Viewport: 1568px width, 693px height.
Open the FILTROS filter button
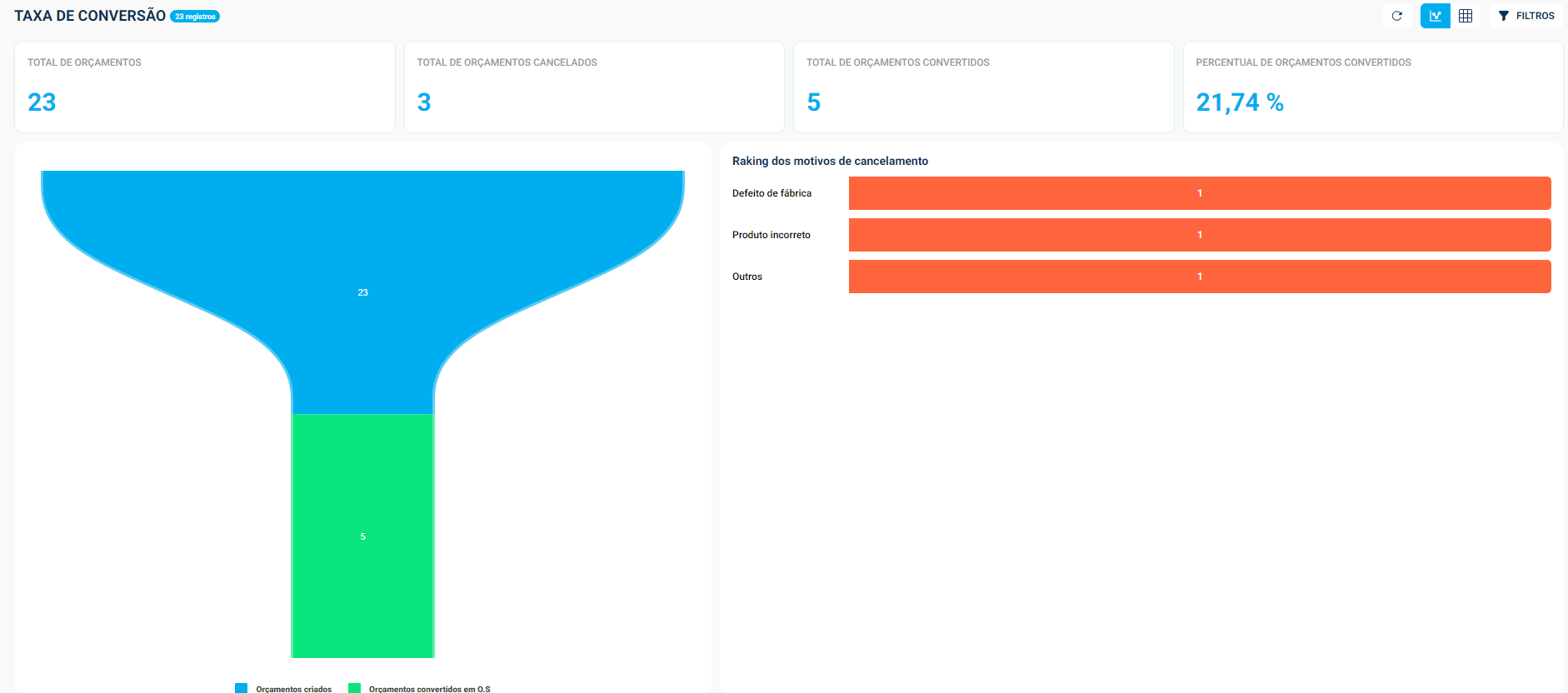click(x=1526, y=16)
